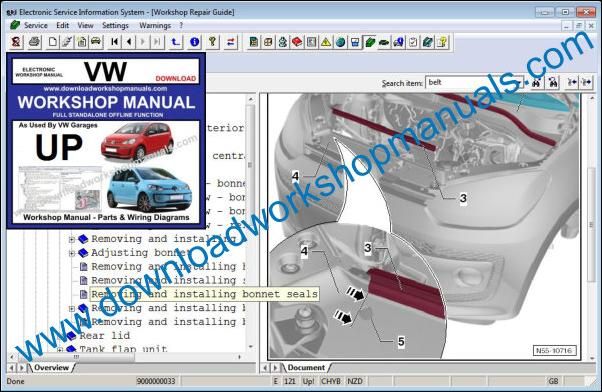Click the highlighted green workshop repair guide icon
Screen dimensions: 602x392
click(369, 42)
